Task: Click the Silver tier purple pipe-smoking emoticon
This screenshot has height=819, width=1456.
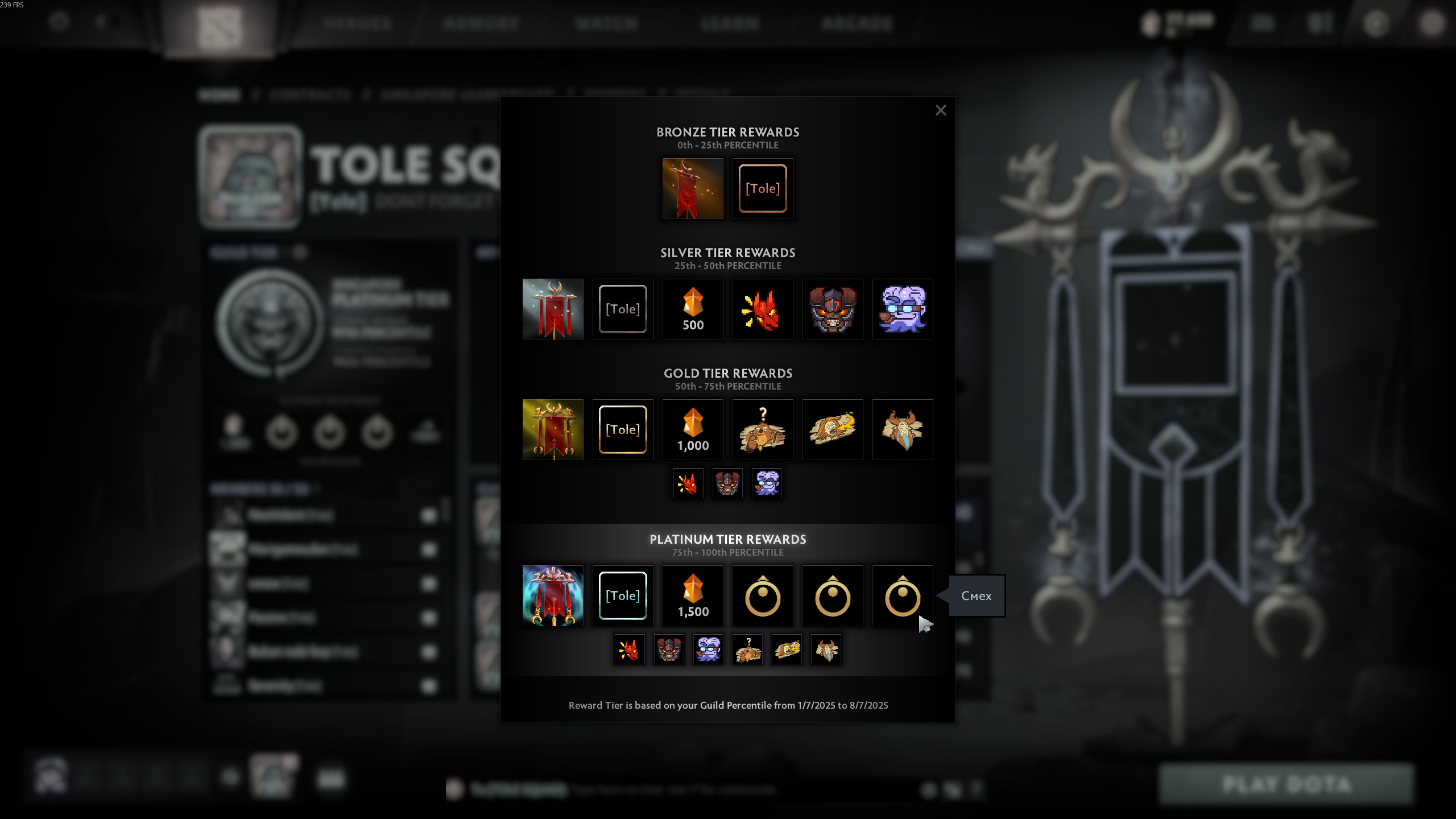Action: point(903,309)
